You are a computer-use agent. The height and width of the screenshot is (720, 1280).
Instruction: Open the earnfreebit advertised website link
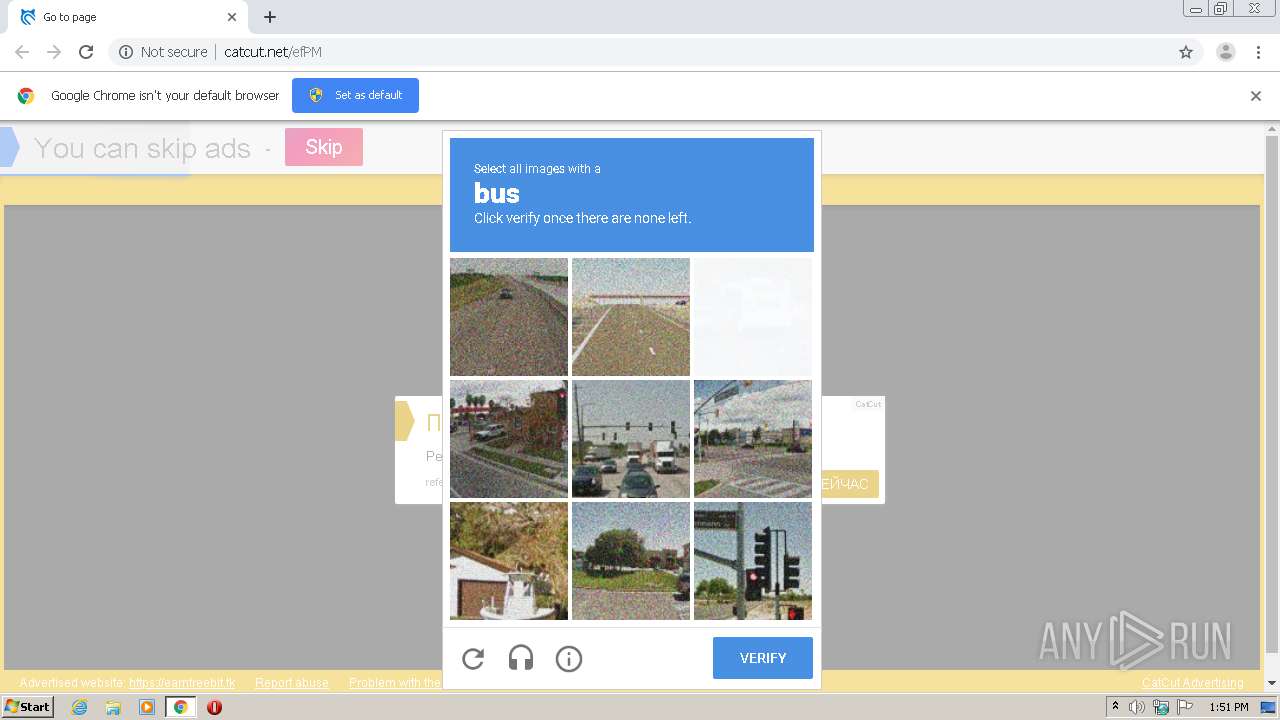point(182,683)
